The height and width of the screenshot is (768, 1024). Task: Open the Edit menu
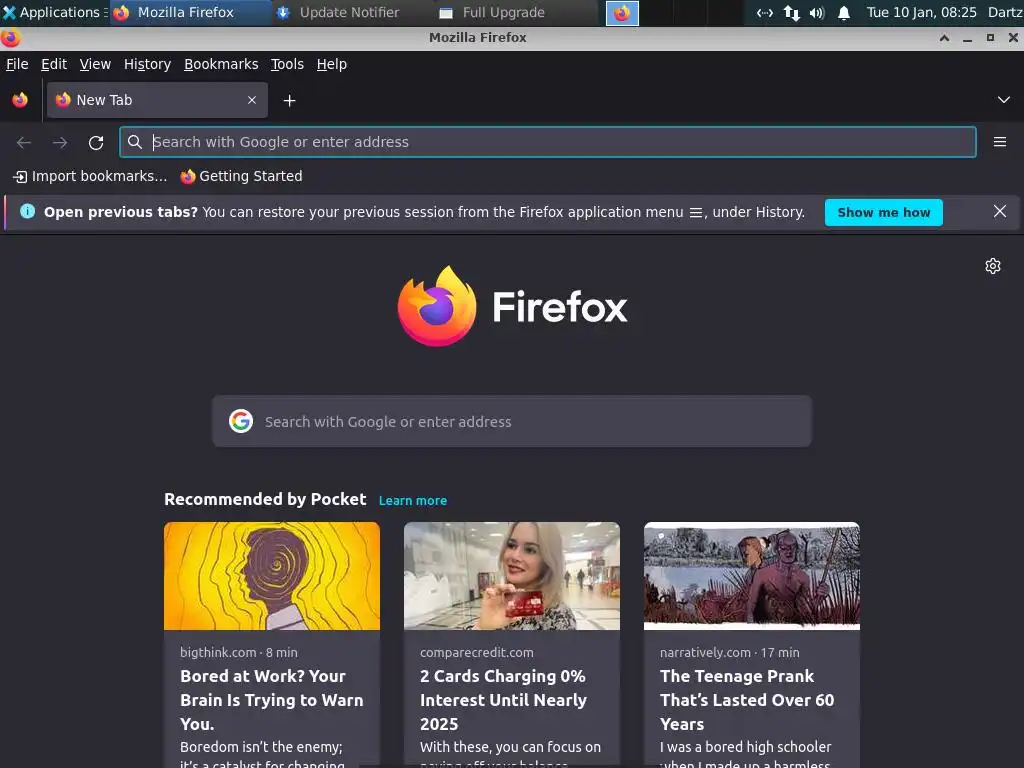coord(54,64)
